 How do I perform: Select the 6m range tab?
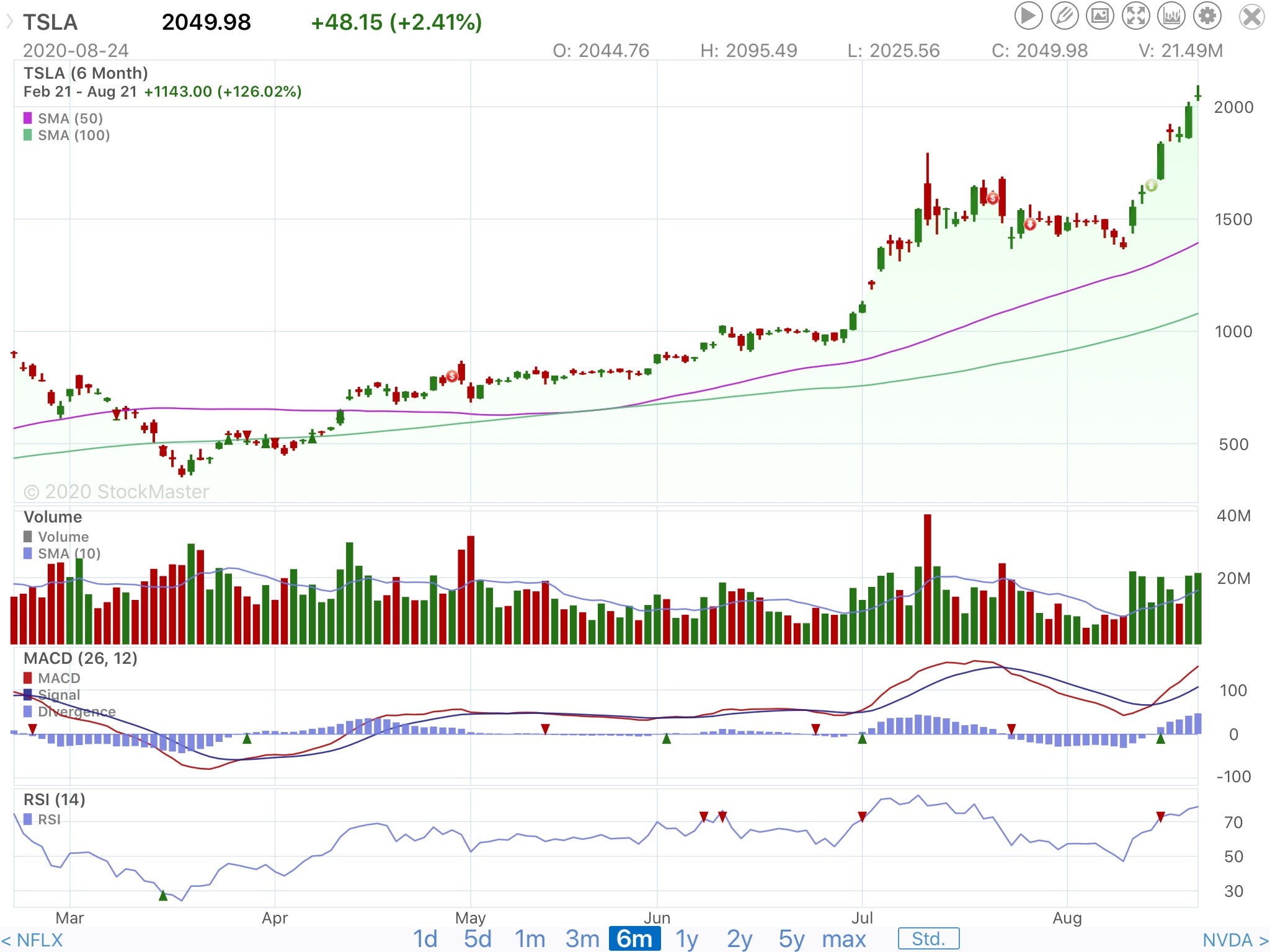tap(634, 938)
